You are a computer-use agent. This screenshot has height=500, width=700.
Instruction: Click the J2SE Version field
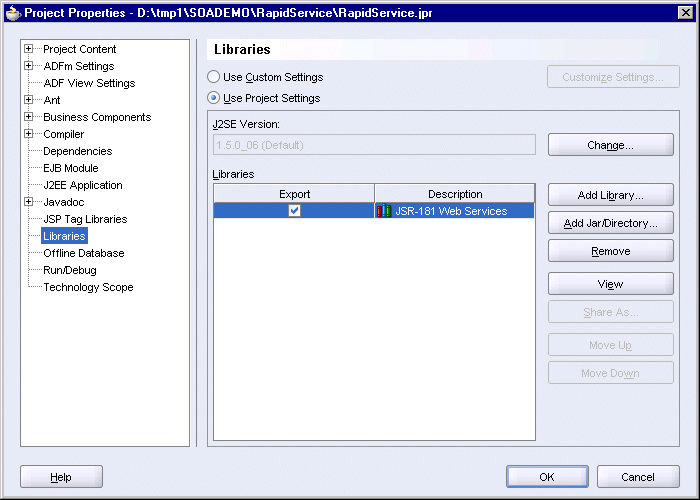point(374,145)
